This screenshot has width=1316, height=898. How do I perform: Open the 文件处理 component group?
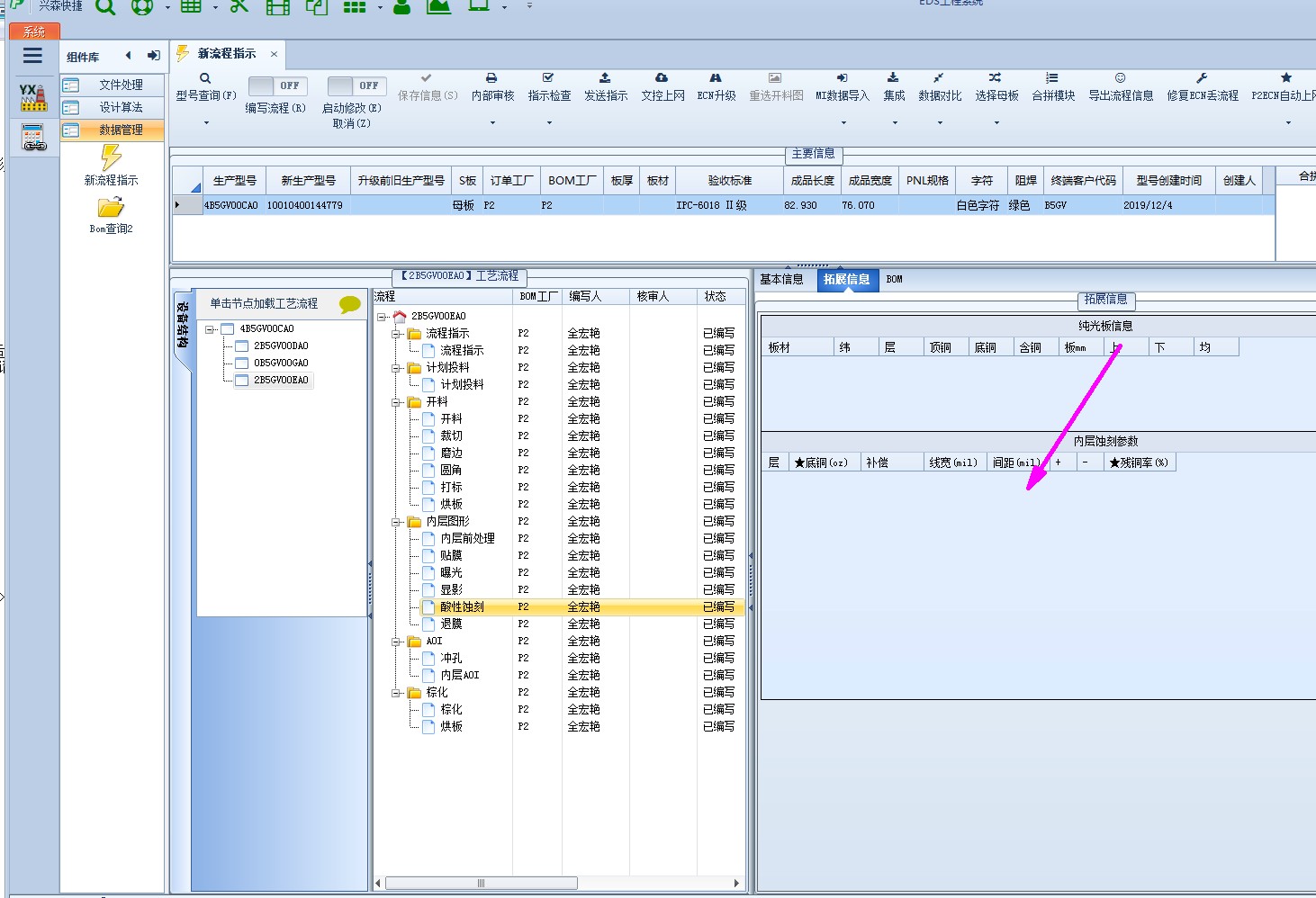tap(113, 85)
